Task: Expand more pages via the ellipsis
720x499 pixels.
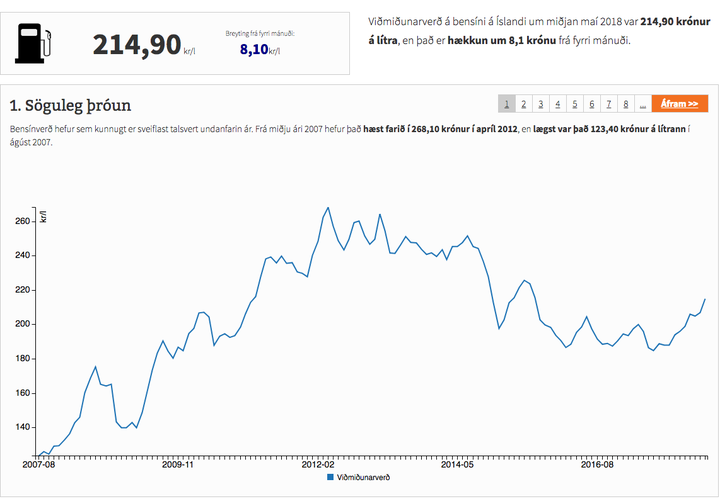Action: tap(641, 104)
